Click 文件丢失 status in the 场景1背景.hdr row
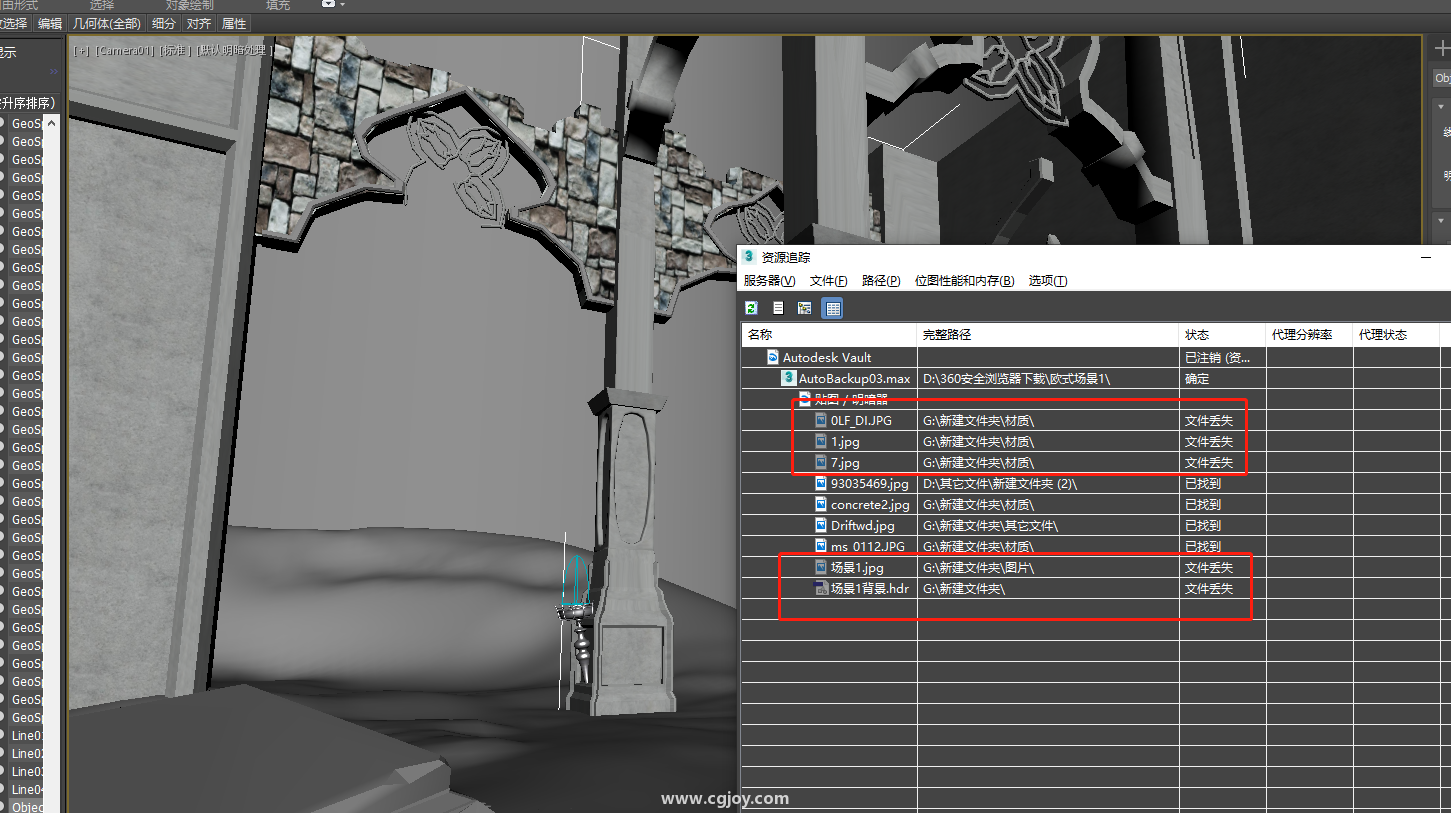 tap(1209, 588)
